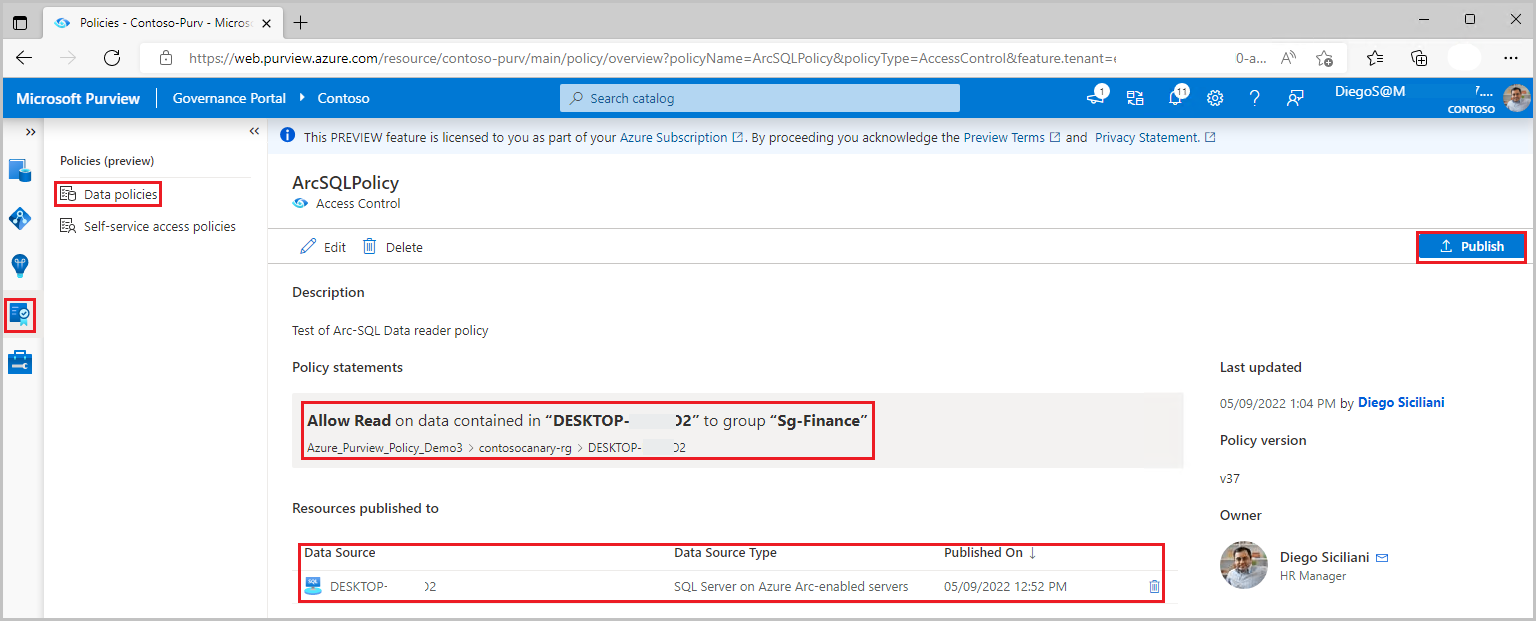Select Data policies in the panel
The image size is (1536, 621).
tap(118, 193)
